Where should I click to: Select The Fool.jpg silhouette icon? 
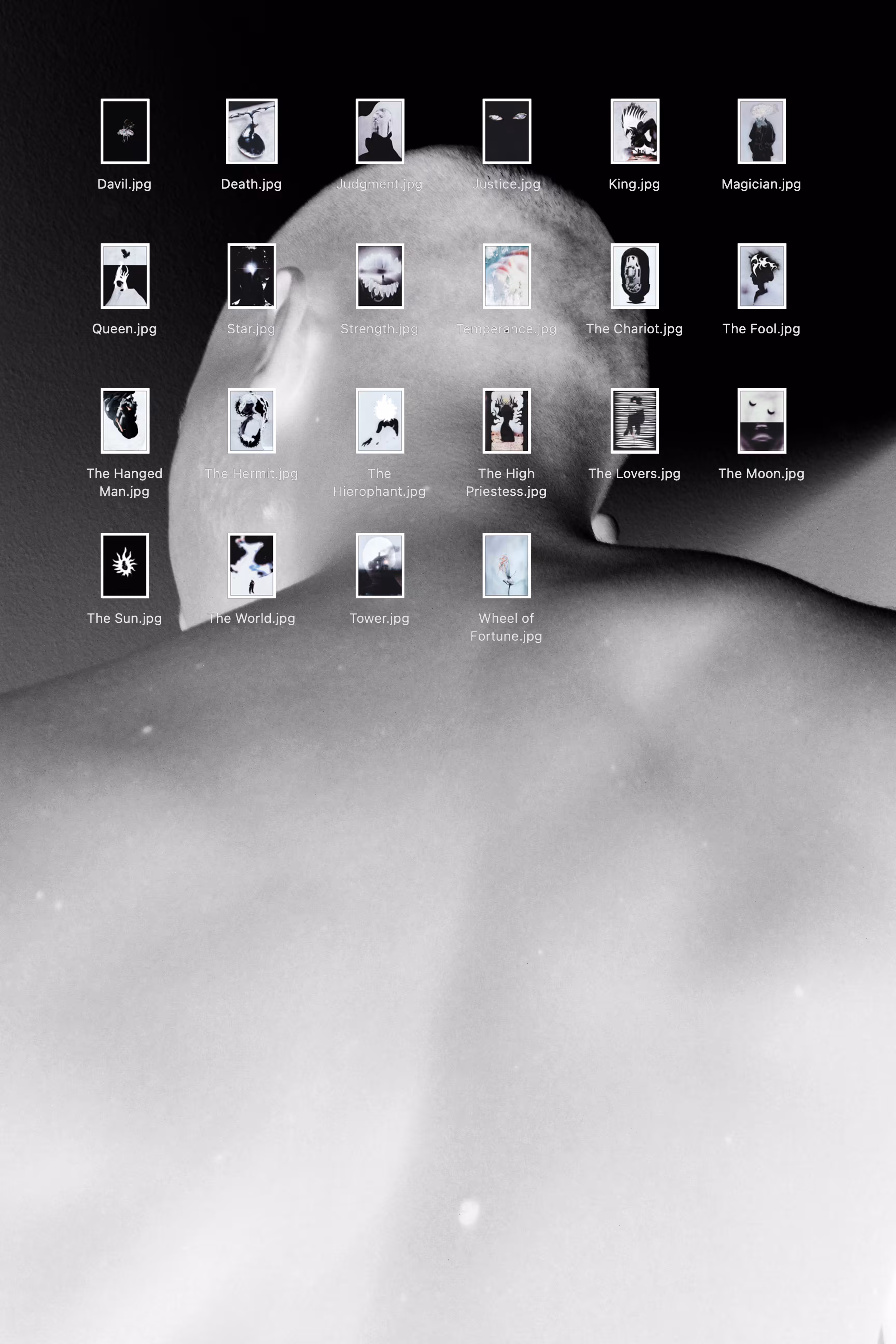[761, 276]
